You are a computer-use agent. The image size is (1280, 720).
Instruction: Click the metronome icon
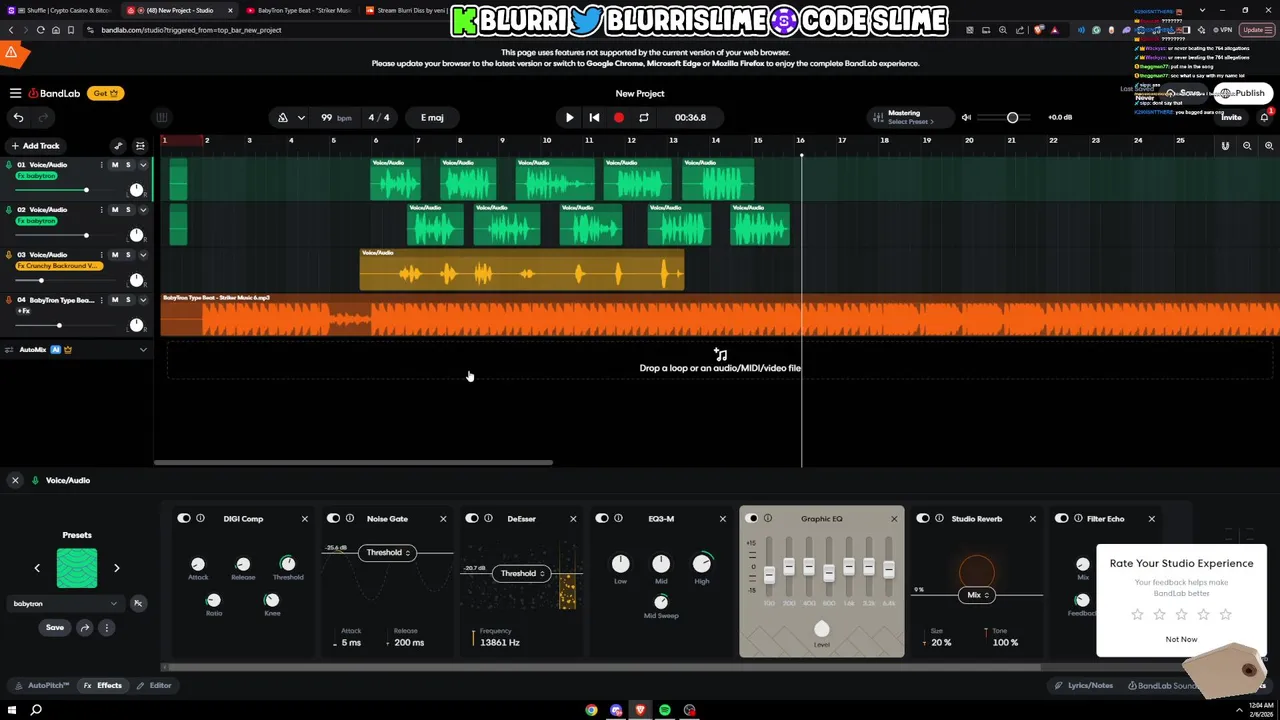click(x=283, y=117)
